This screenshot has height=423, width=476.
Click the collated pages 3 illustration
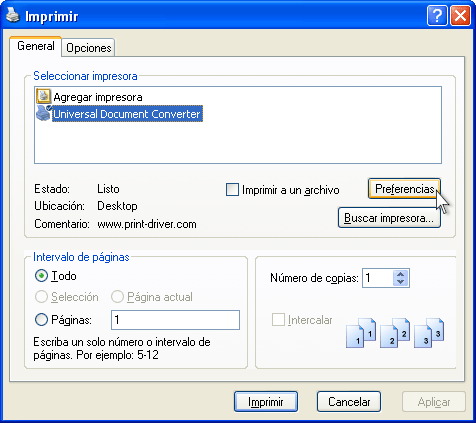(x=429, y=333)
